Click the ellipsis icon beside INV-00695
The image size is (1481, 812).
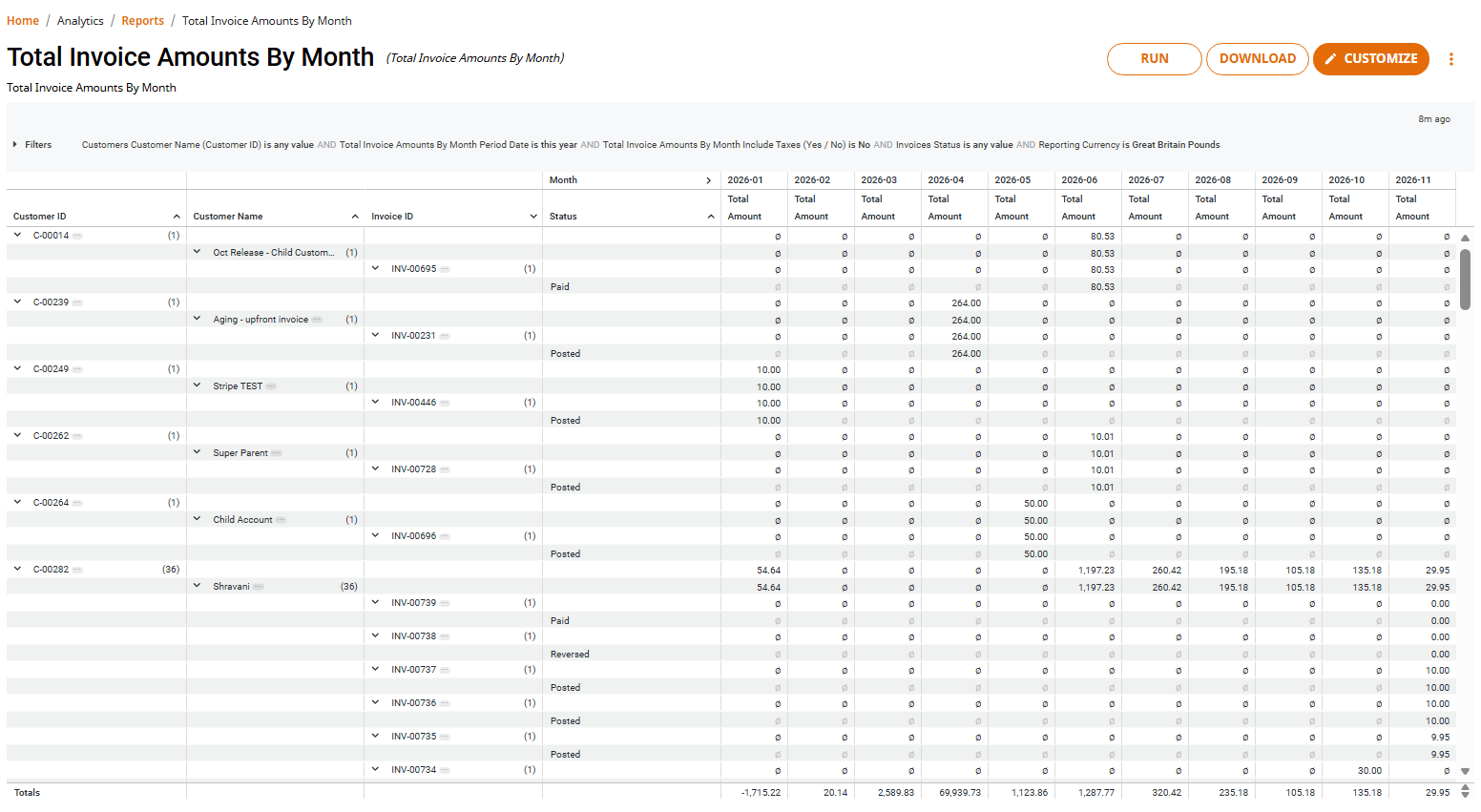click(x=445, y=269)
